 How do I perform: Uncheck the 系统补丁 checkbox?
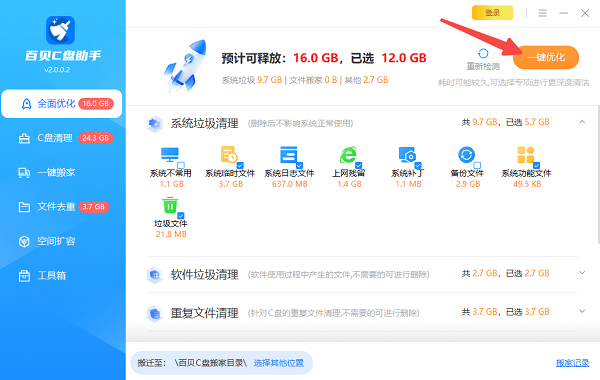point(418,165)
